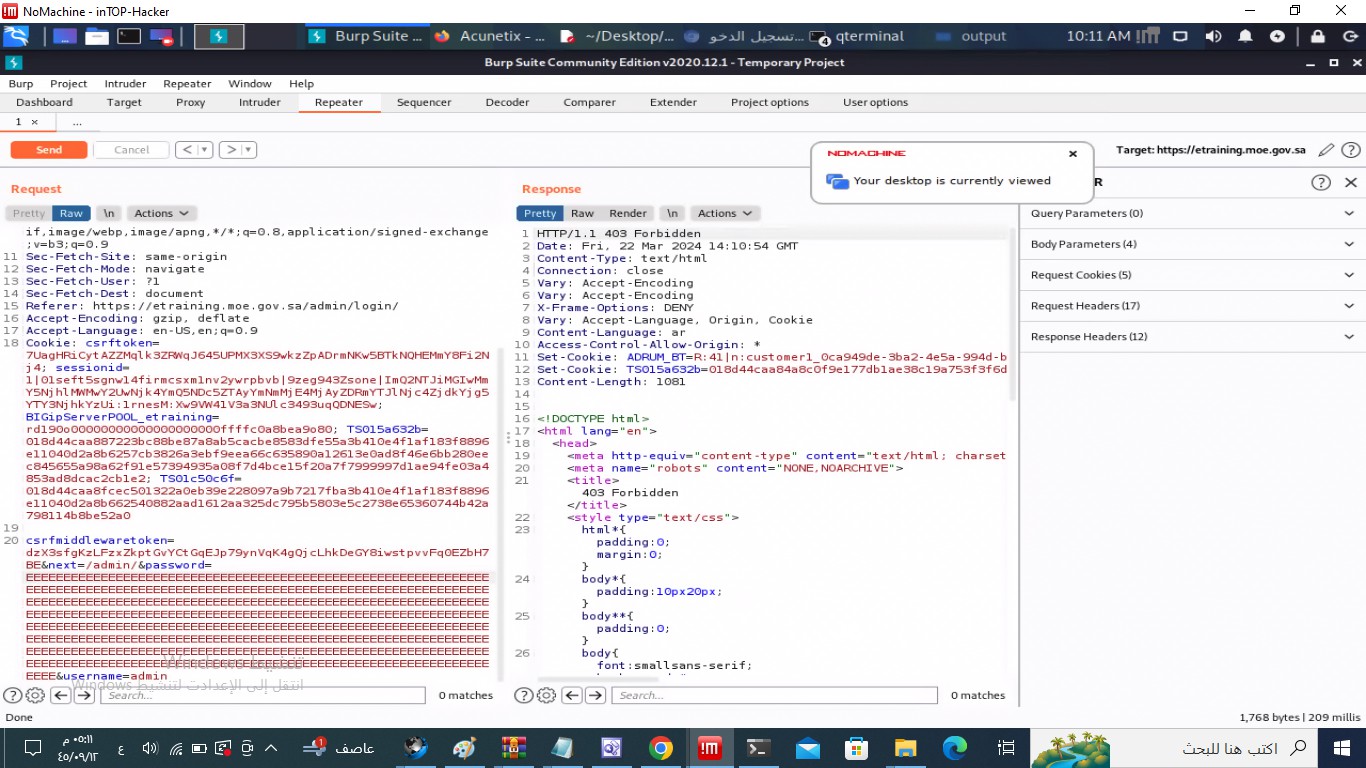1366x768 pixels.
Task: Open Inspector panel help icon
Action: click(1321, 182)
